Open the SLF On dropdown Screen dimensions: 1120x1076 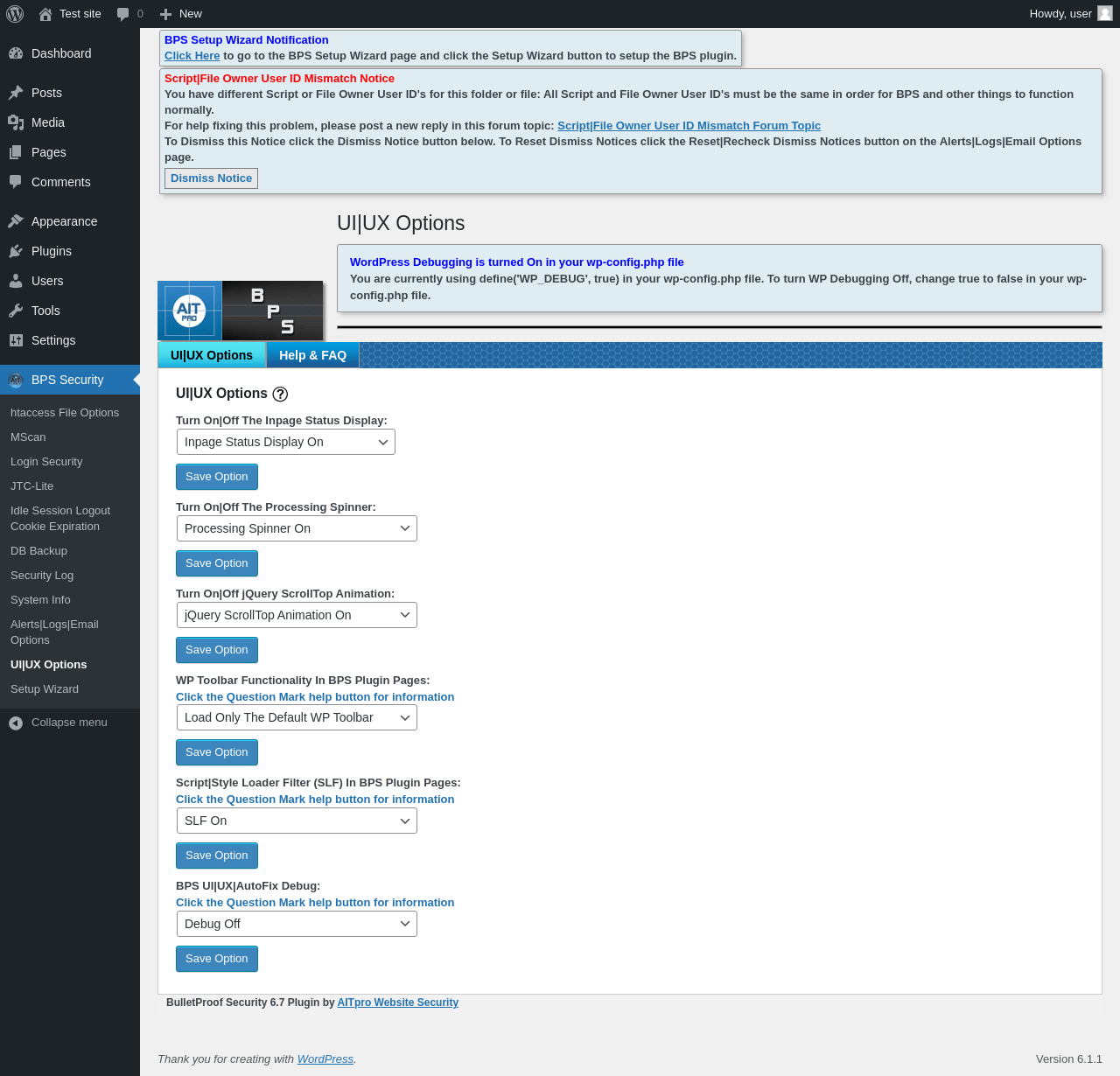[297, 821]
